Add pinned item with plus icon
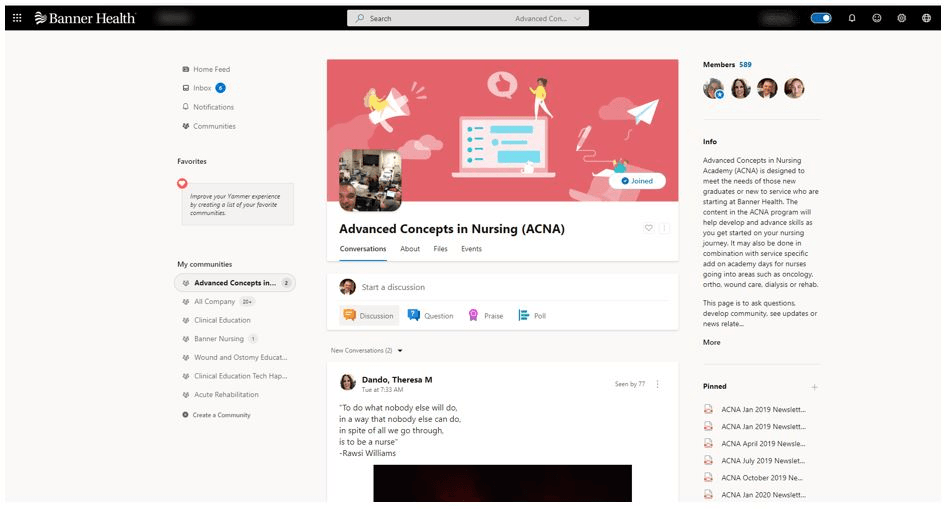 pyautogui.click(x=814, y=387)
